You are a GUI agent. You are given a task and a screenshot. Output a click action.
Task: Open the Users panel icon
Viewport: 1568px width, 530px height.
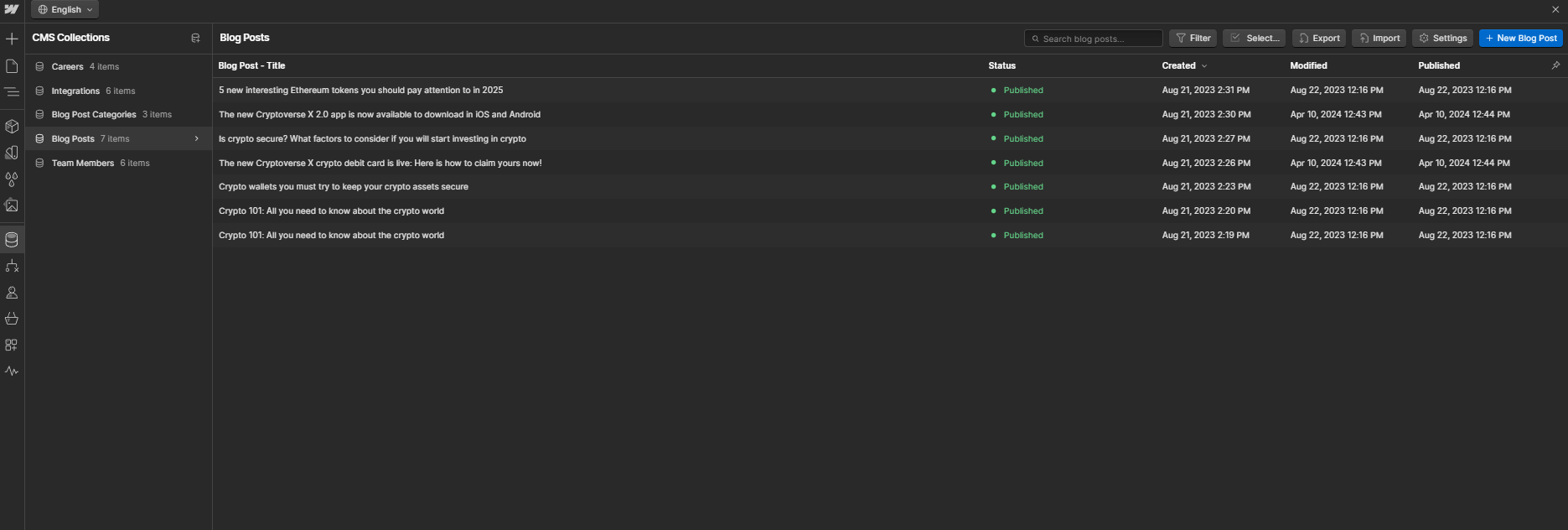tap(12, 293)
